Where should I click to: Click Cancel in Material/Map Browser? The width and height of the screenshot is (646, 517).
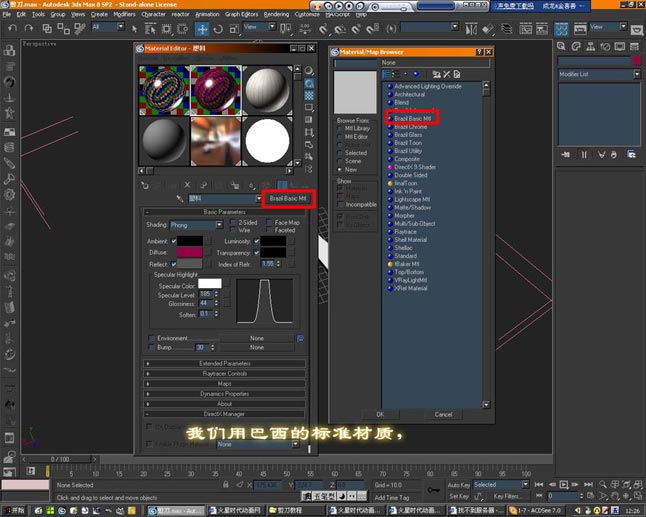coord(443,414)
